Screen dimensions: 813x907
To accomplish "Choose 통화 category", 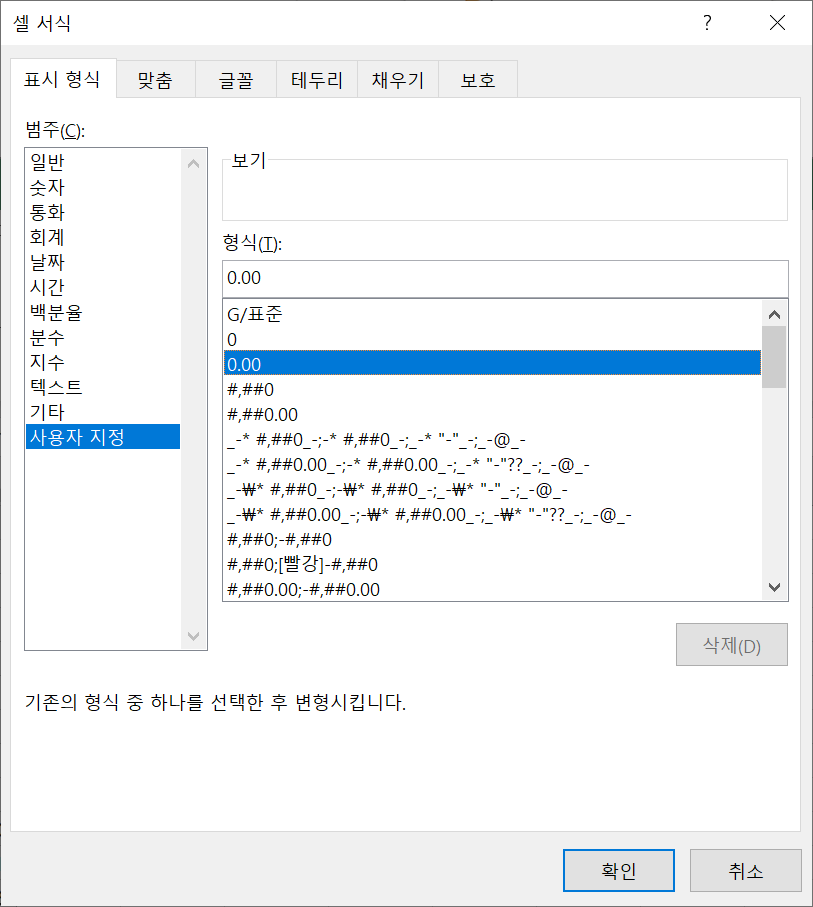I will click(x=103, y=212).
